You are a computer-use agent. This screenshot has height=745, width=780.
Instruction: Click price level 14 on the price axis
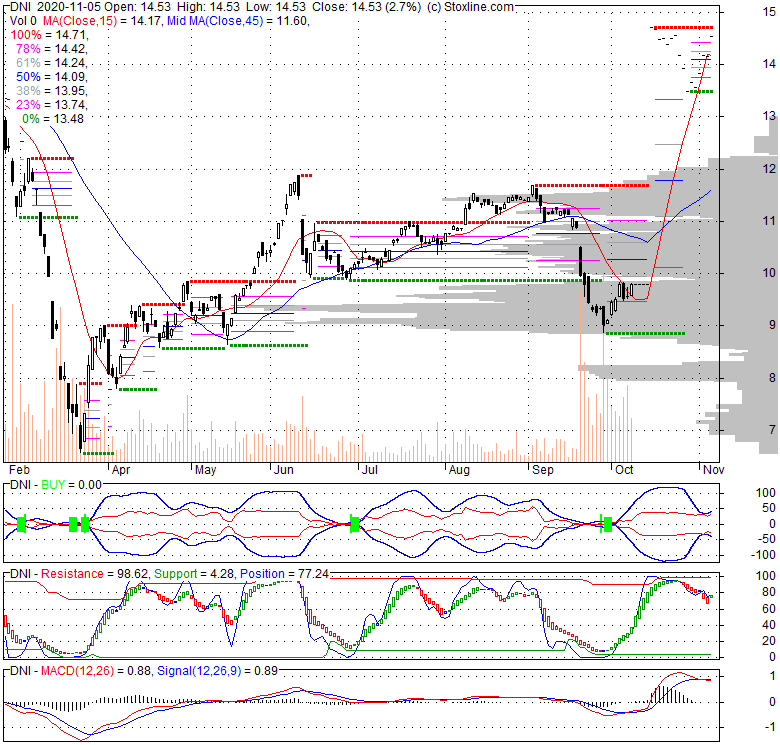(769, 64)
